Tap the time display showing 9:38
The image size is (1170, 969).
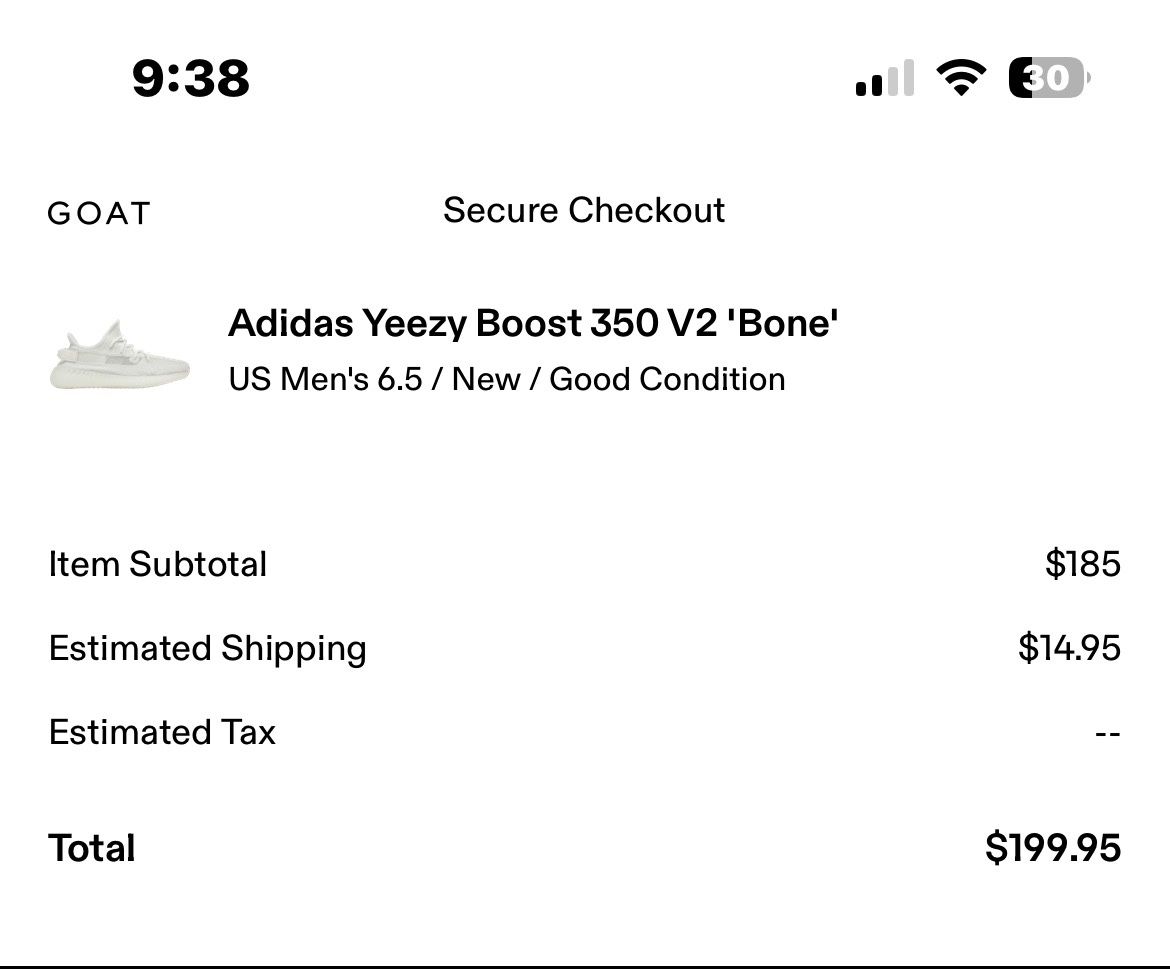tap(188, 80)
